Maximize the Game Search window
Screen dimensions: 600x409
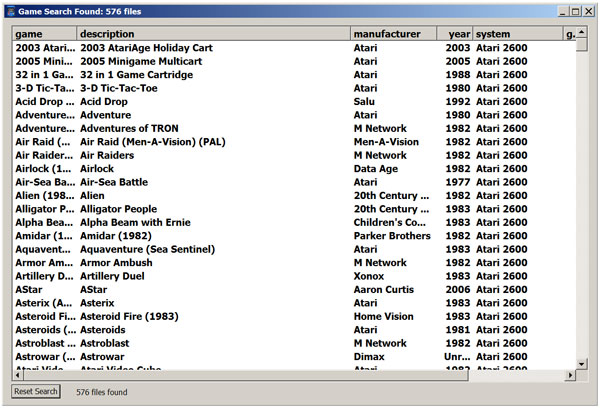point(574,10)
